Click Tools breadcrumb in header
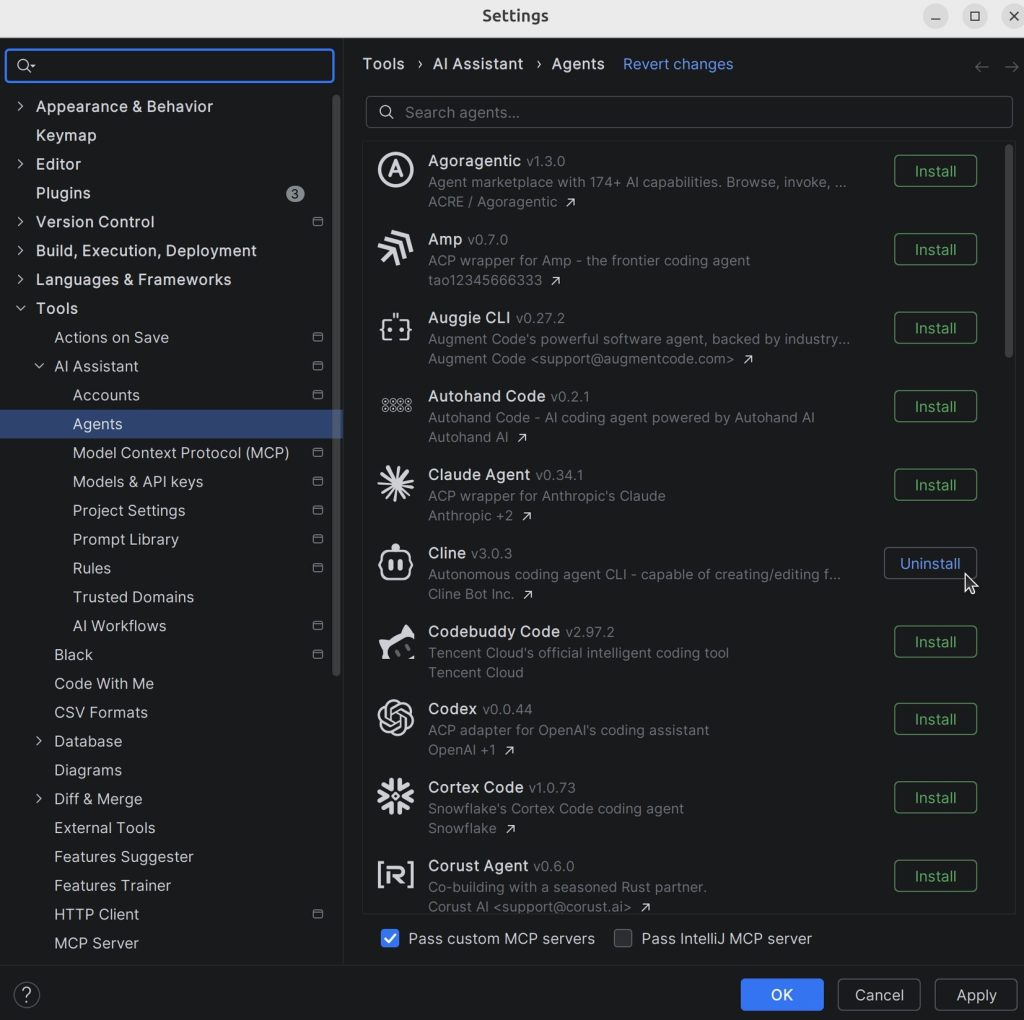The width and height of the screenshot is (1024, 1020). pyautogui.click(x=383, y=64)
